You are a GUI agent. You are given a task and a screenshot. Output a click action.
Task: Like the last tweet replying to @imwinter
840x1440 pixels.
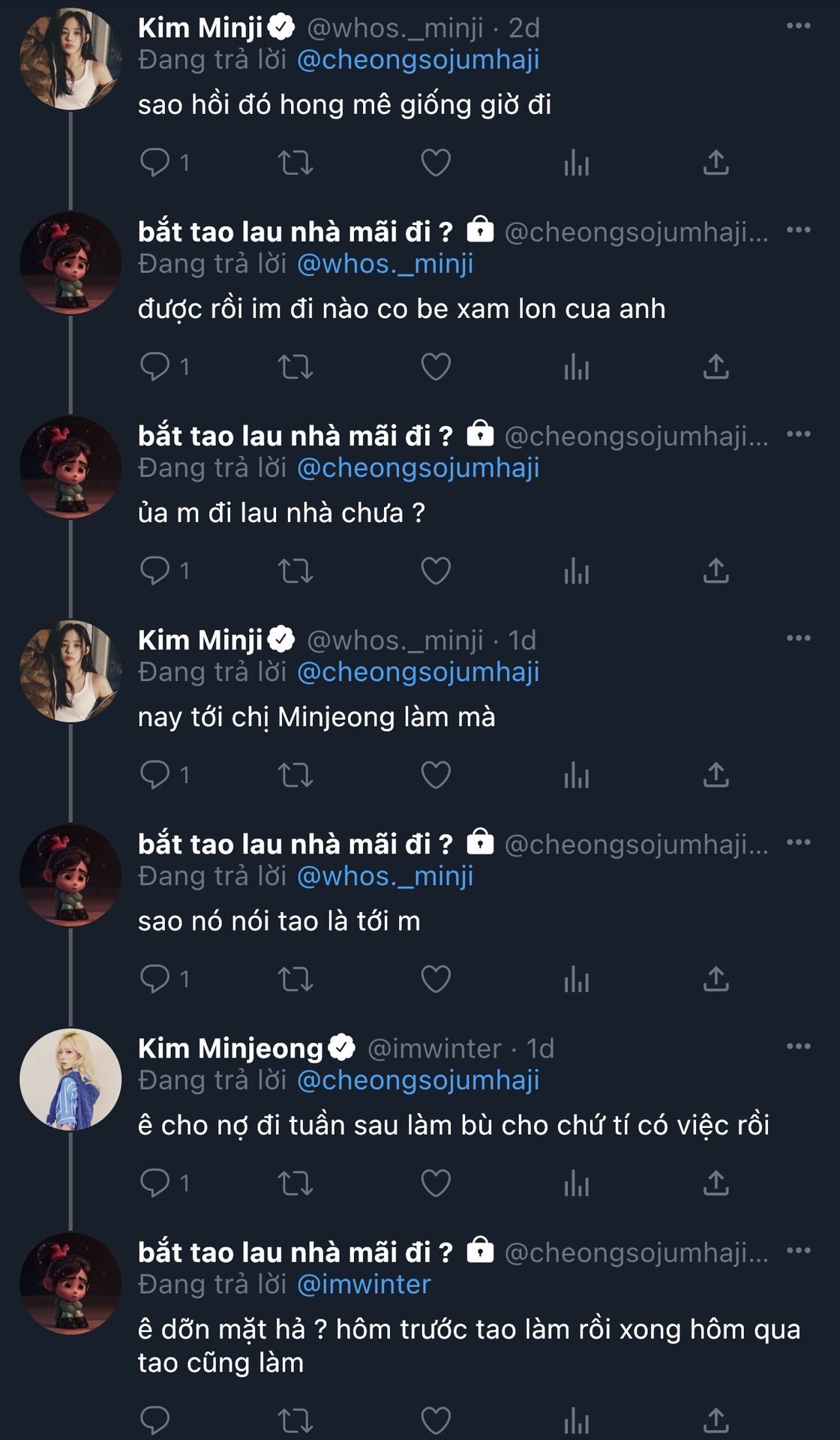[435, 1420]
